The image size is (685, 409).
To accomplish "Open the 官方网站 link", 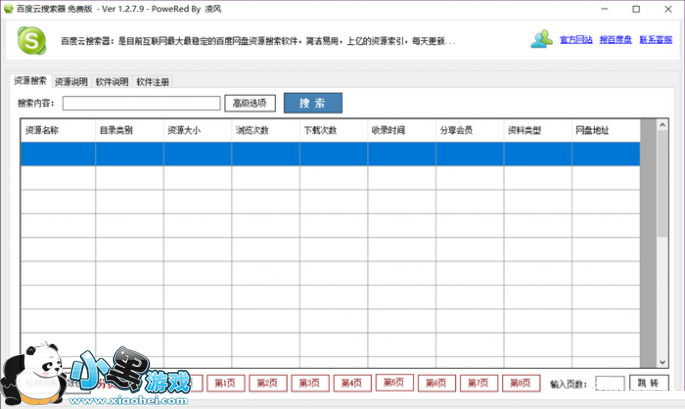I will [576, 40].
